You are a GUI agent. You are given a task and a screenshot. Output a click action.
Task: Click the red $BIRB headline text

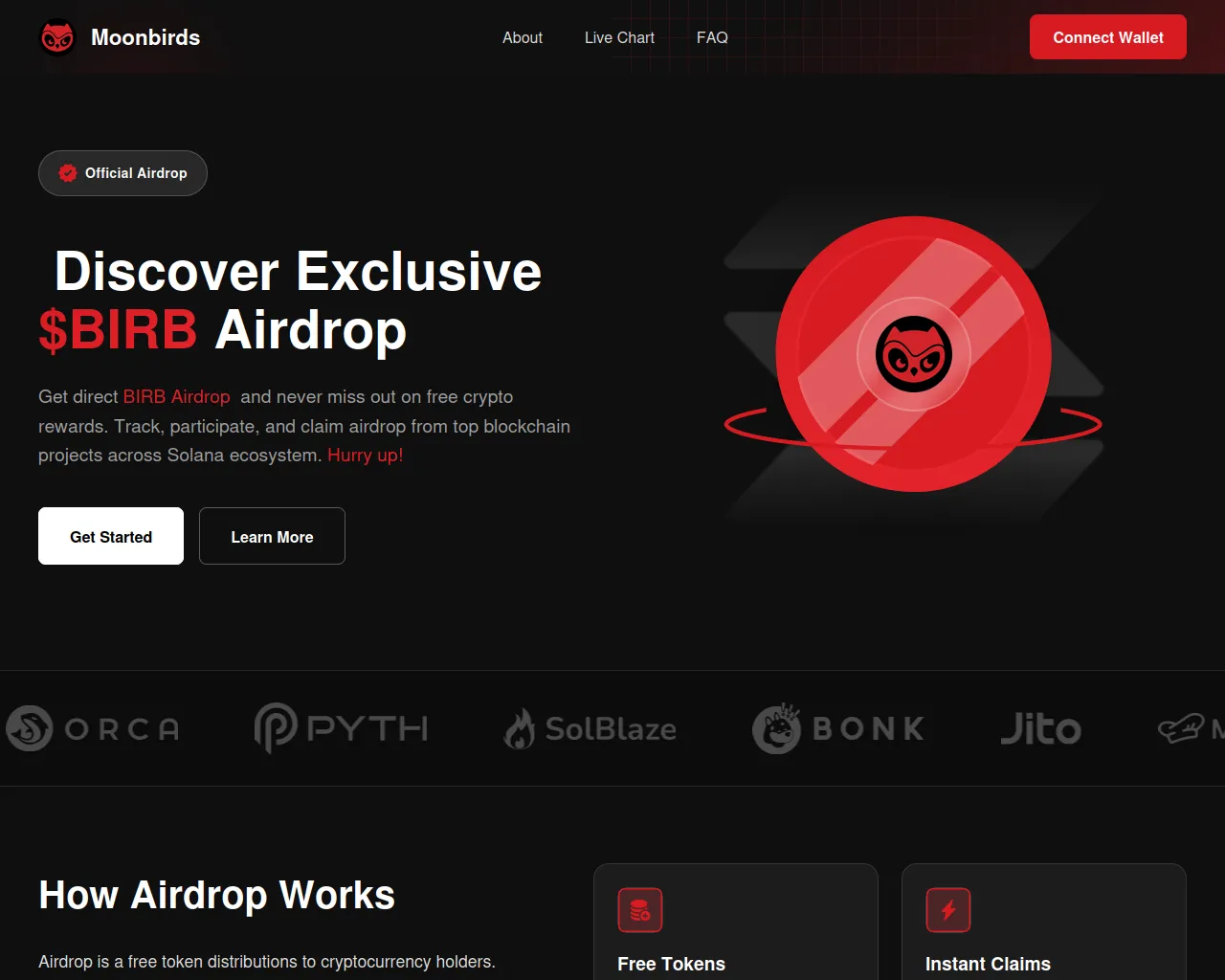pyautogui.click(x=118, y=330)
